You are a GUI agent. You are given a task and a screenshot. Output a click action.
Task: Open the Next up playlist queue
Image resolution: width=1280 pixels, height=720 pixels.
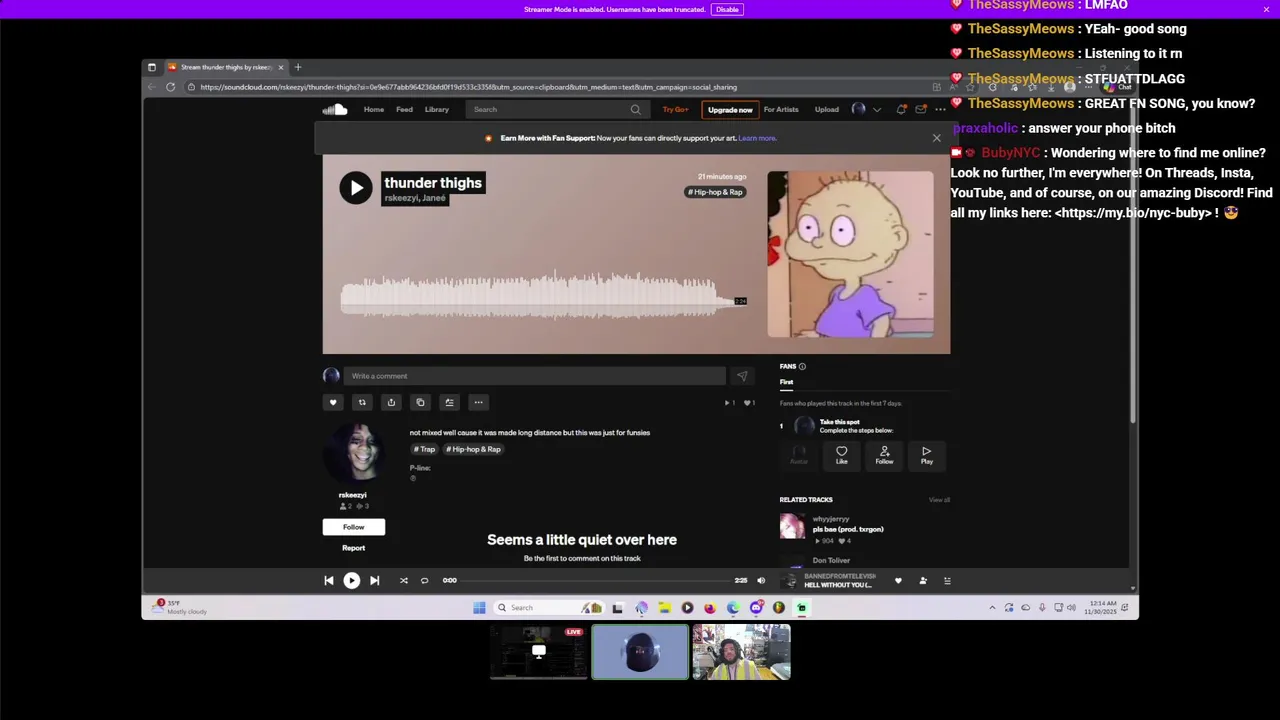[947, 580]
